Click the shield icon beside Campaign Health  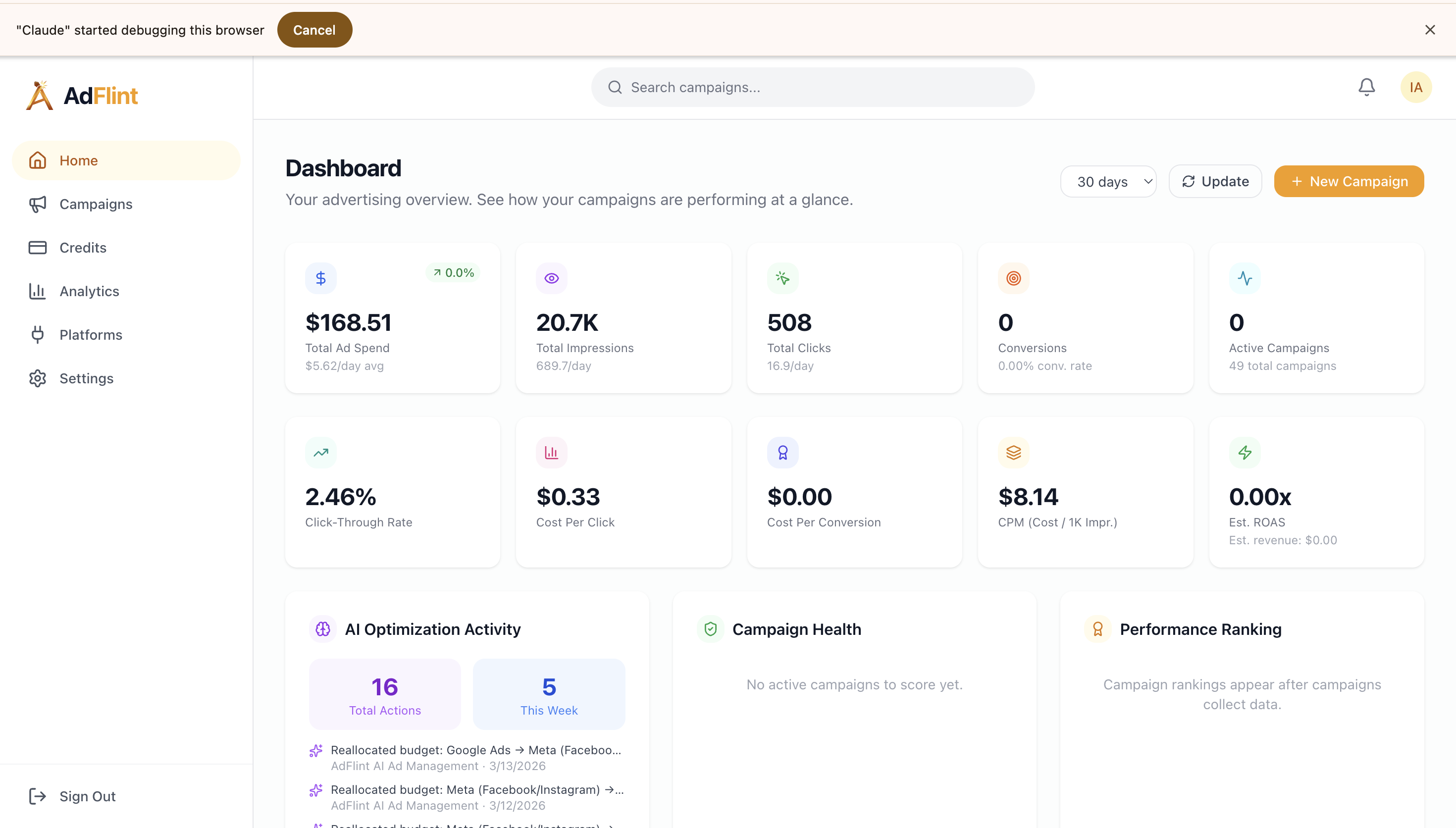click(711, 629)
